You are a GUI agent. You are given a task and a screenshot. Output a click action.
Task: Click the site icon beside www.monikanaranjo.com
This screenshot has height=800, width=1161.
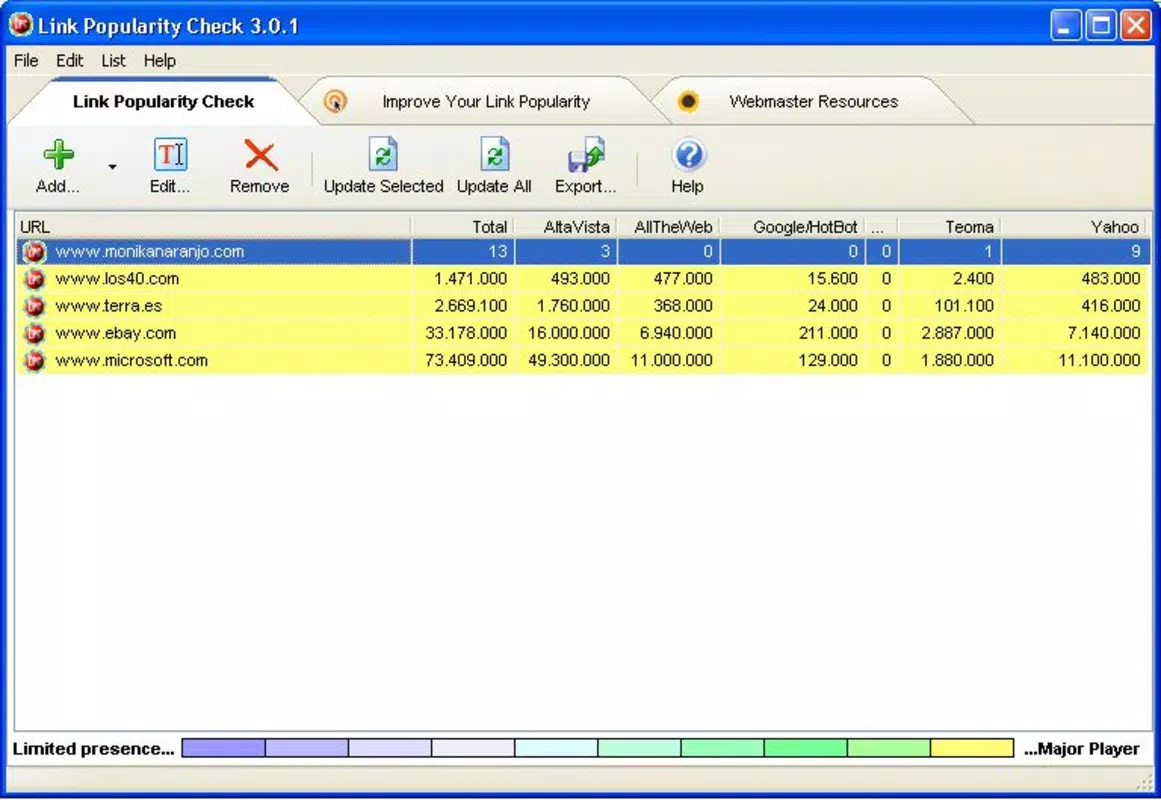34,252
